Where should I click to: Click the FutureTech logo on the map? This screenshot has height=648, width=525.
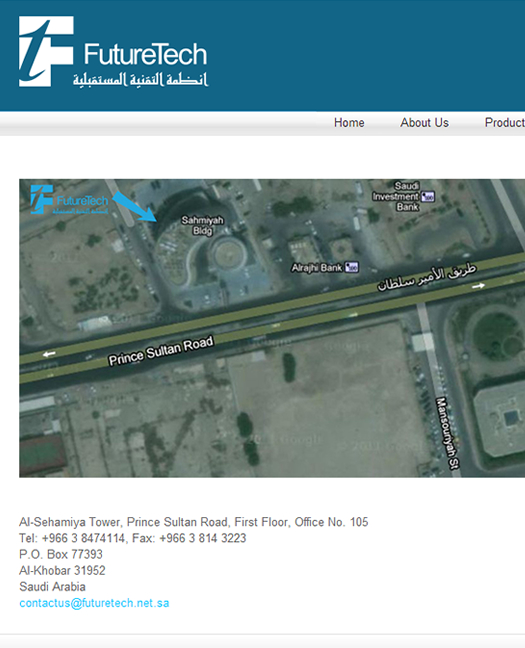pos(69,200)
